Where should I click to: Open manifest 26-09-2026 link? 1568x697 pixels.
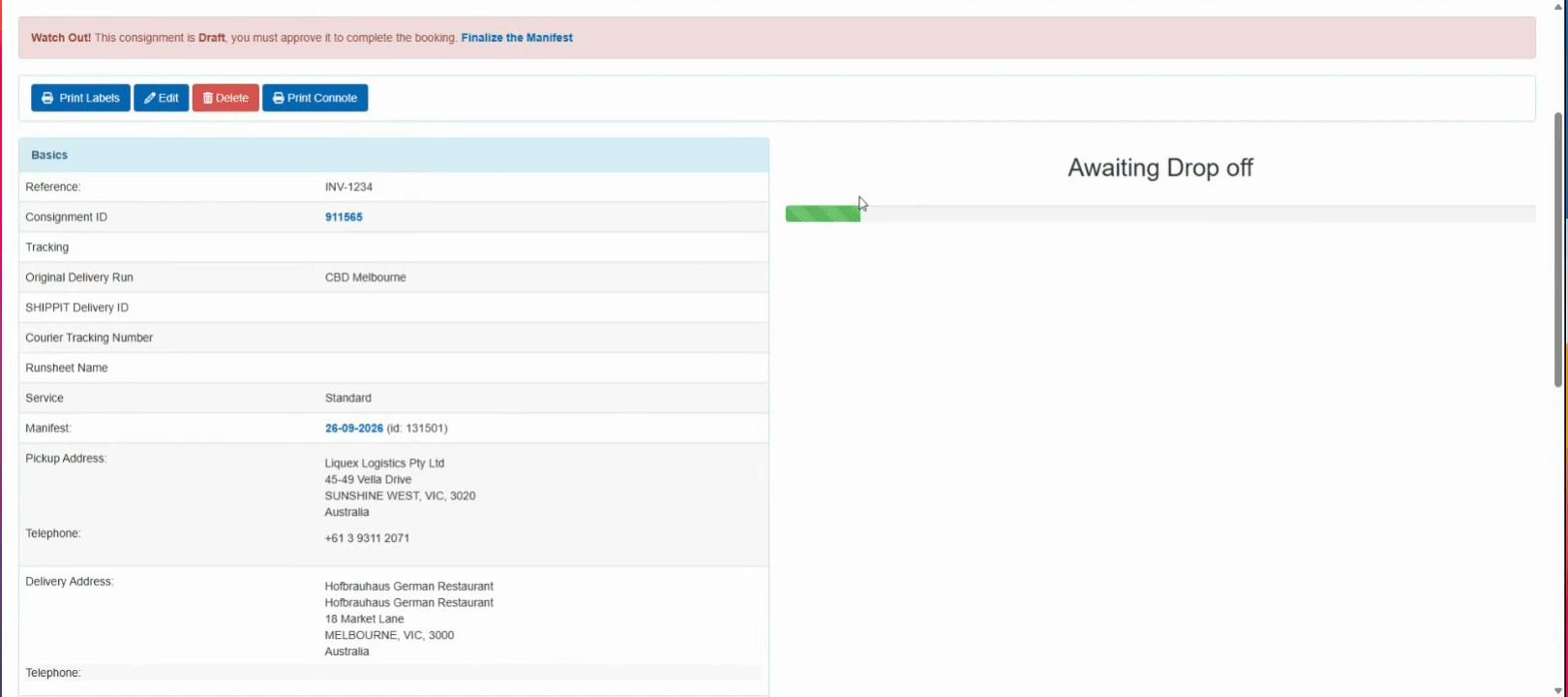(354, 428)
